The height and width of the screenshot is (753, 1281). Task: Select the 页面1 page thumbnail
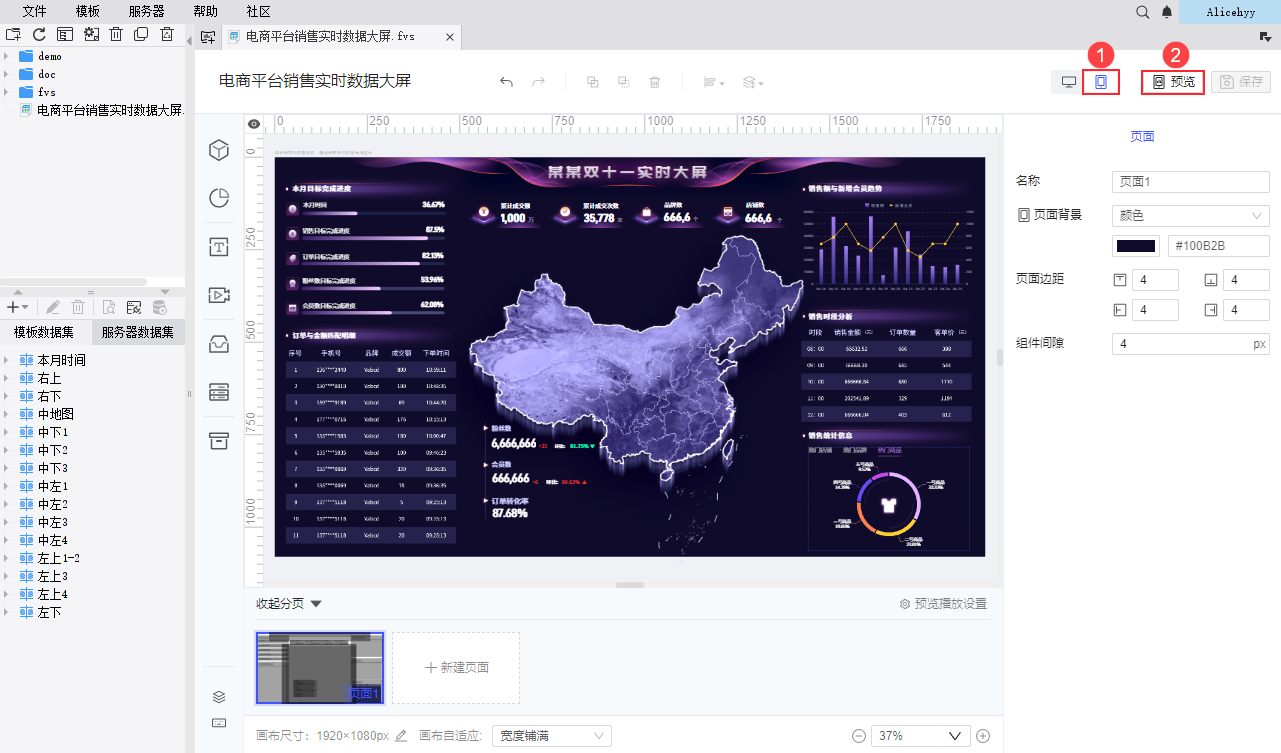point(320,668)
